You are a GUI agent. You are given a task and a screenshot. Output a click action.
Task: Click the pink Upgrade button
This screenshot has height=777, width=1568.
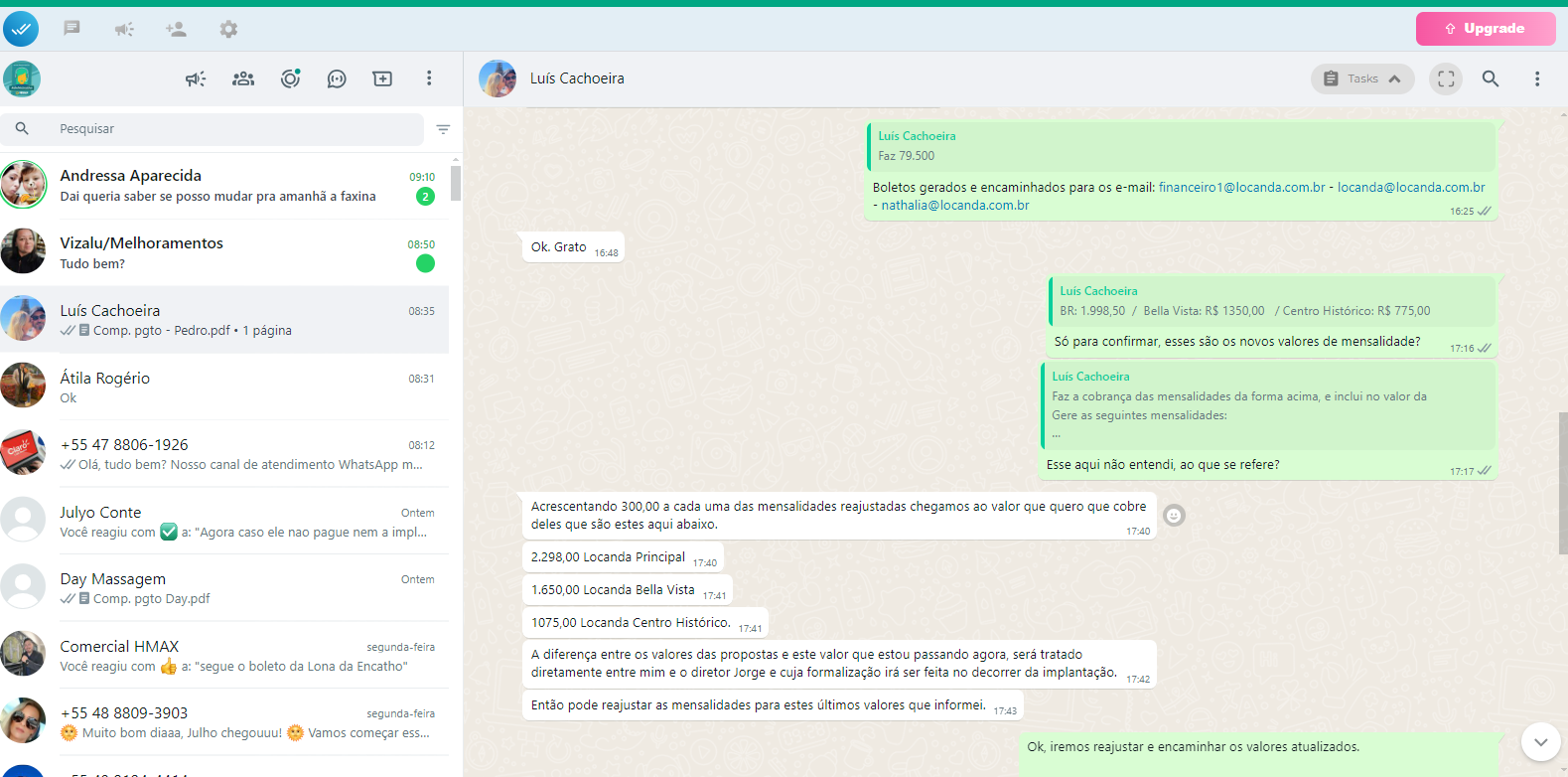pos(1485,29)
